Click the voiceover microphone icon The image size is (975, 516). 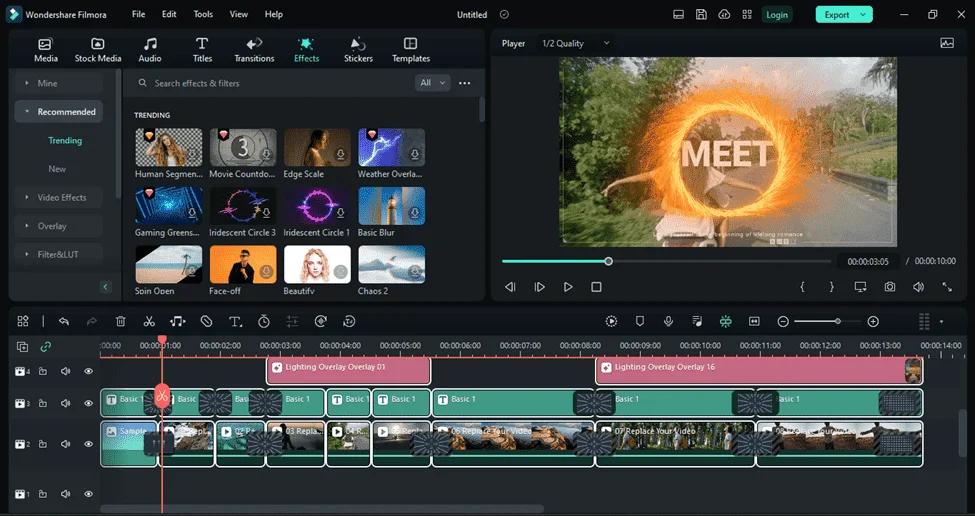(x=668, y=321)
